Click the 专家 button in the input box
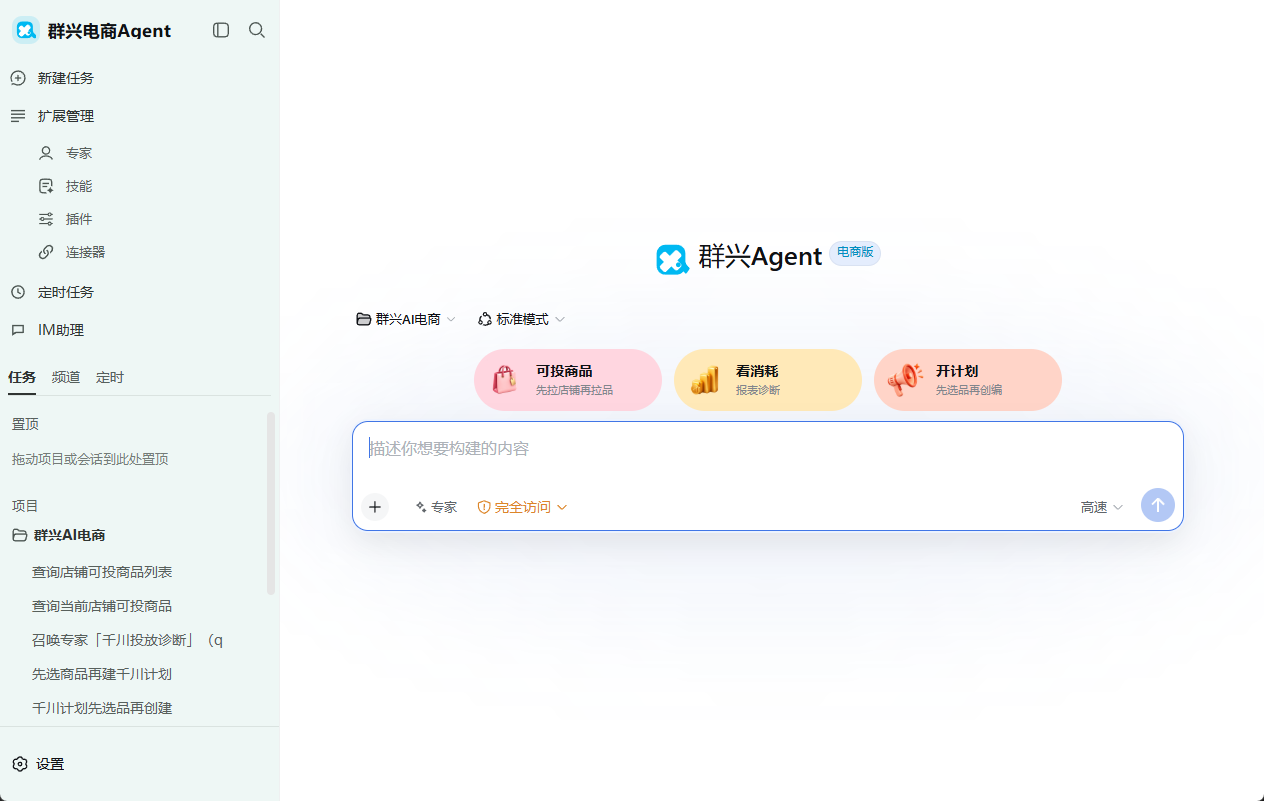 (436, 507)
